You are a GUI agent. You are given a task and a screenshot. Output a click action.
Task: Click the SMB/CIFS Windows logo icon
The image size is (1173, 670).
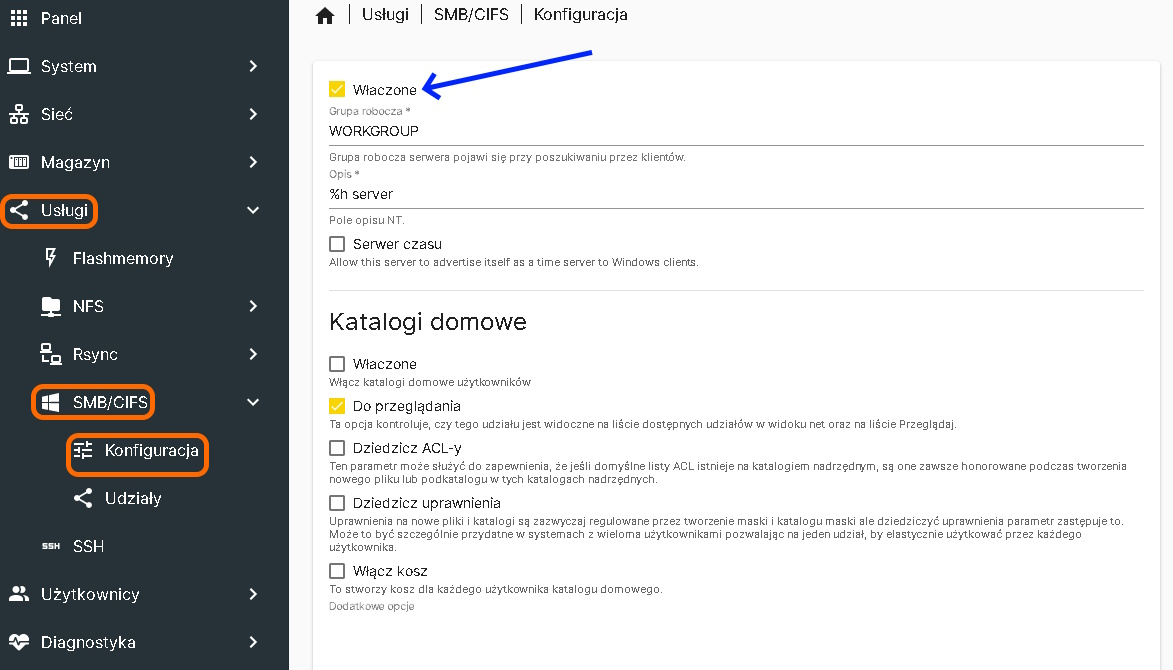point(51,402)
